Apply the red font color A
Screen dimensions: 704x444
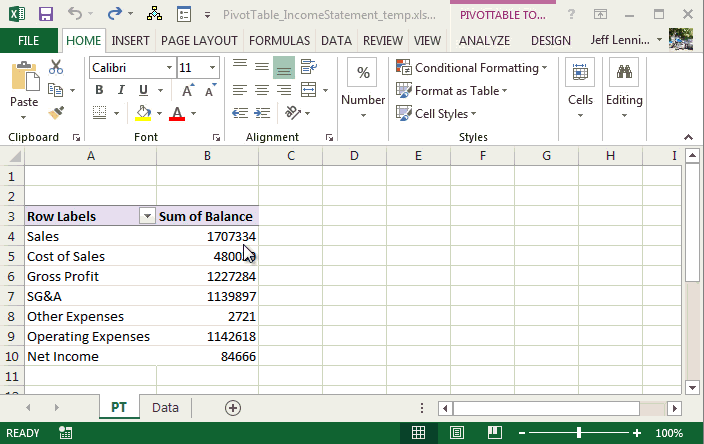pos(177,113)
